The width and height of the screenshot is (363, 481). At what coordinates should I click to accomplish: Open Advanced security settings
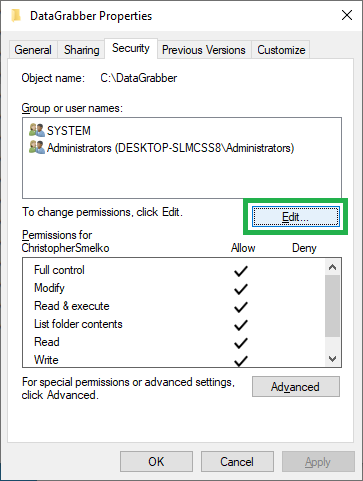coord(296,387)
